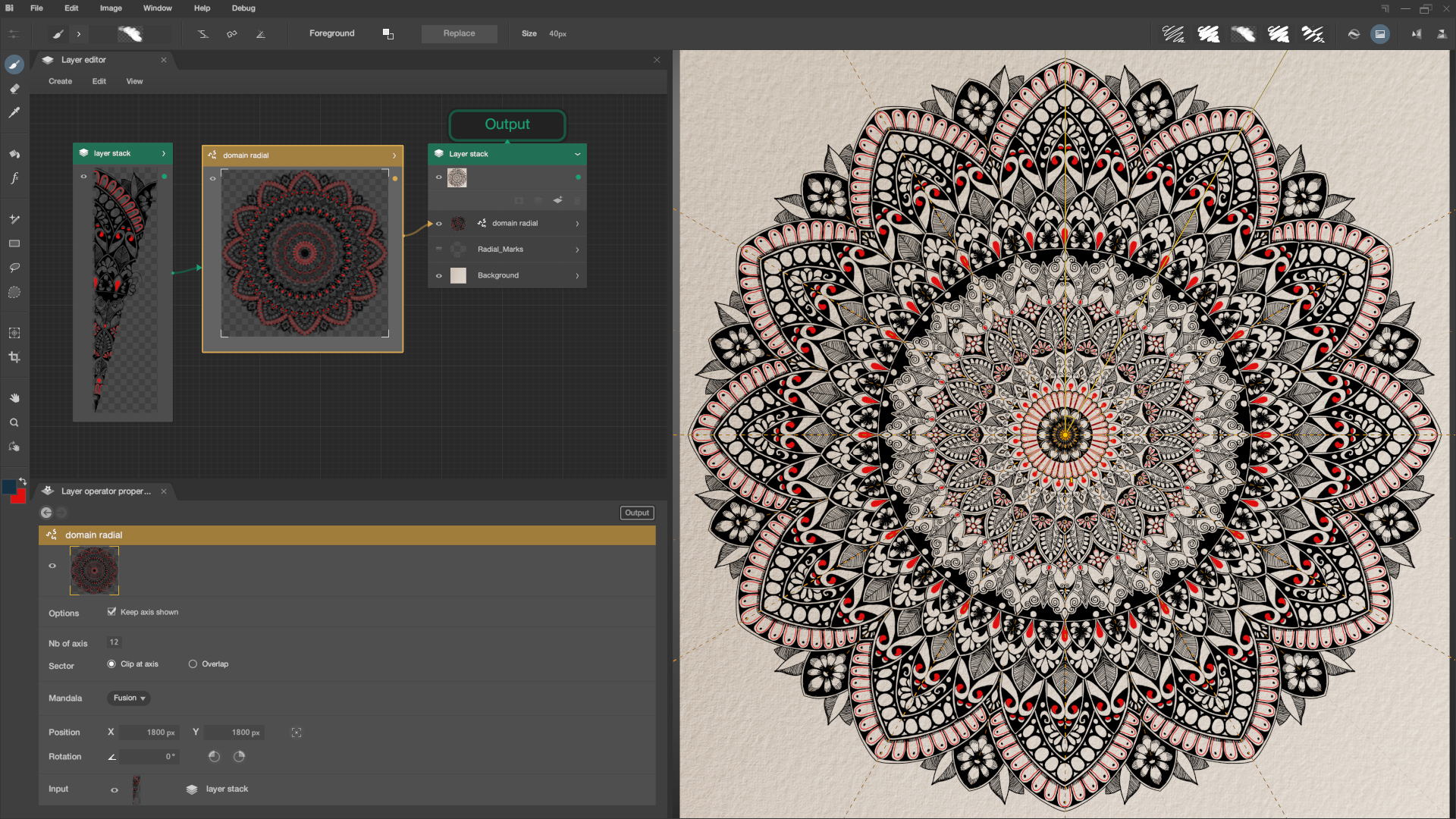Select the Brush tool in left toolbar

click(x=14, y=64)
